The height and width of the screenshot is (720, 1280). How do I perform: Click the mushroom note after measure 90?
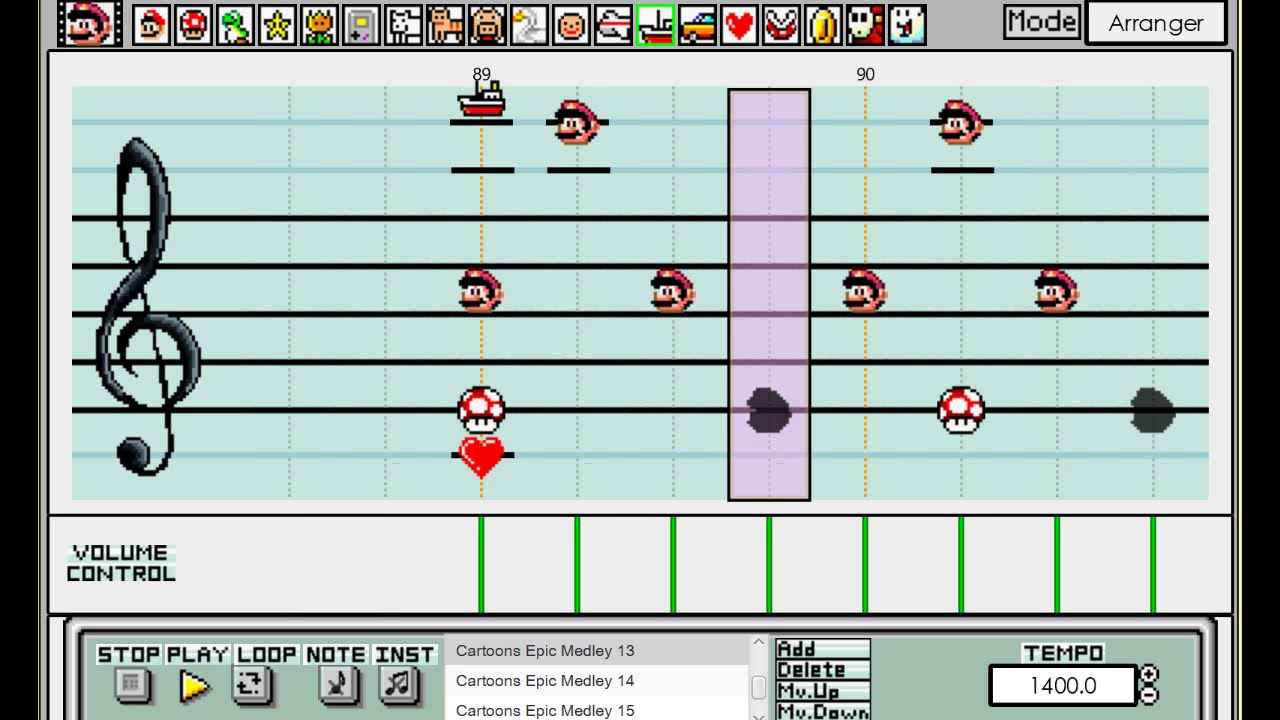[x=961, y=410]
